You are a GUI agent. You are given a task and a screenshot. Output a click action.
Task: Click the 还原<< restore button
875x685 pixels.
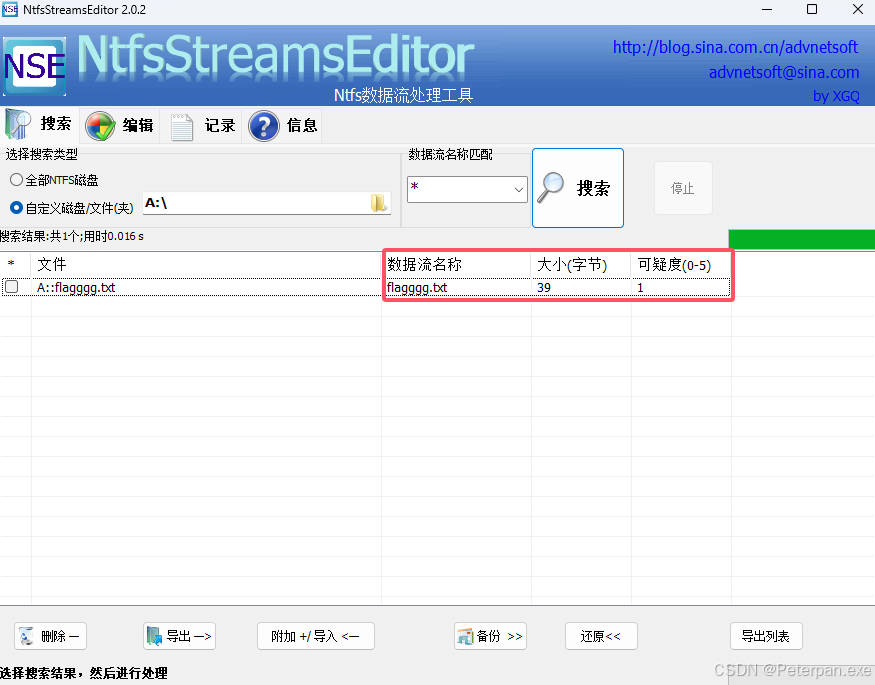(x=601, y=636)
